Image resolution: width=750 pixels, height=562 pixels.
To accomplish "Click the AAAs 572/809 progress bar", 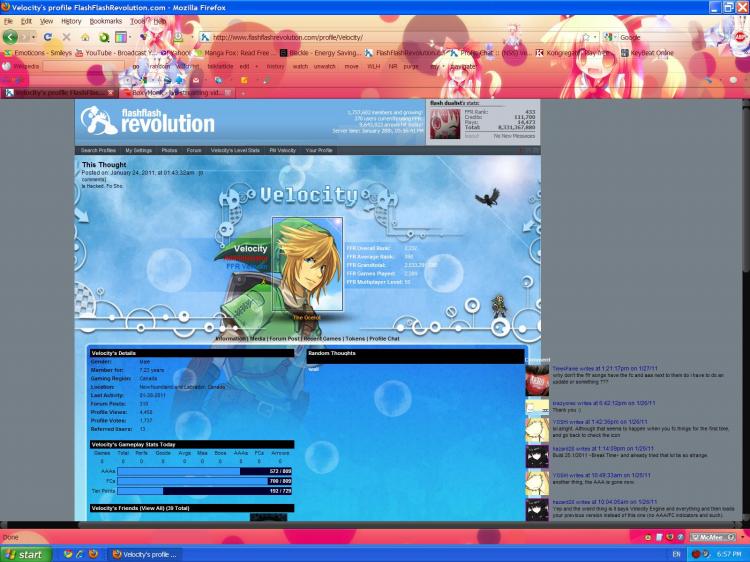I will (205, 472).
